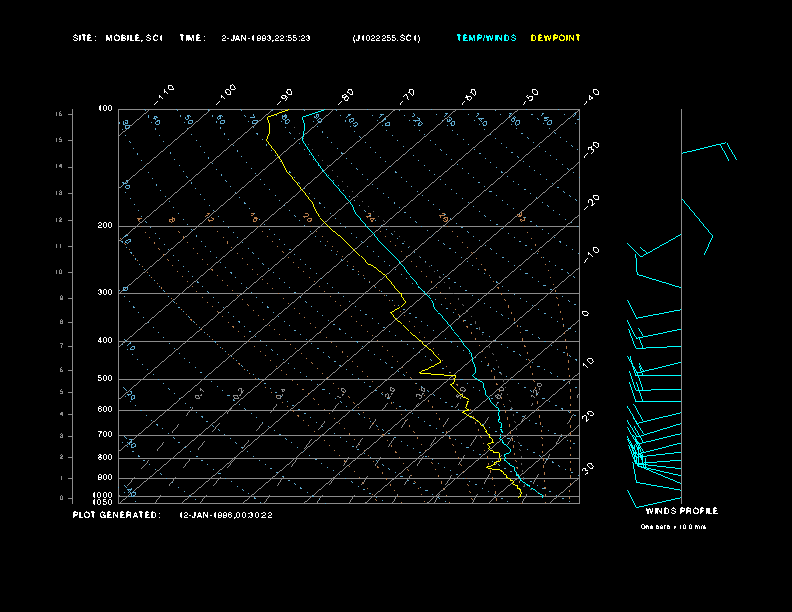The height and width of the screenshot is (612, 792).
Task: Click the cyan TEMP/WINDS legend label
Action: pyautogui.click(x=486, y=38)
